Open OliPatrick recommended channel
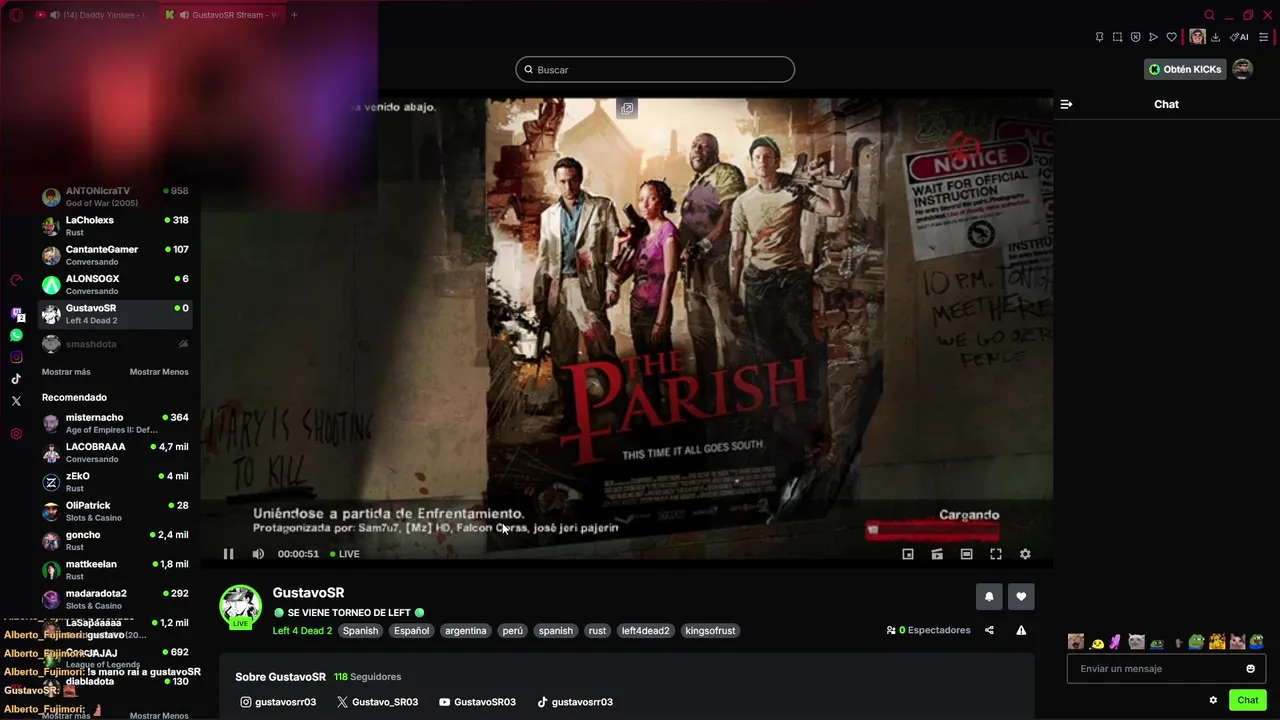Image resolution: width=1280 pixels, height=720 pixels. (115, 511)
